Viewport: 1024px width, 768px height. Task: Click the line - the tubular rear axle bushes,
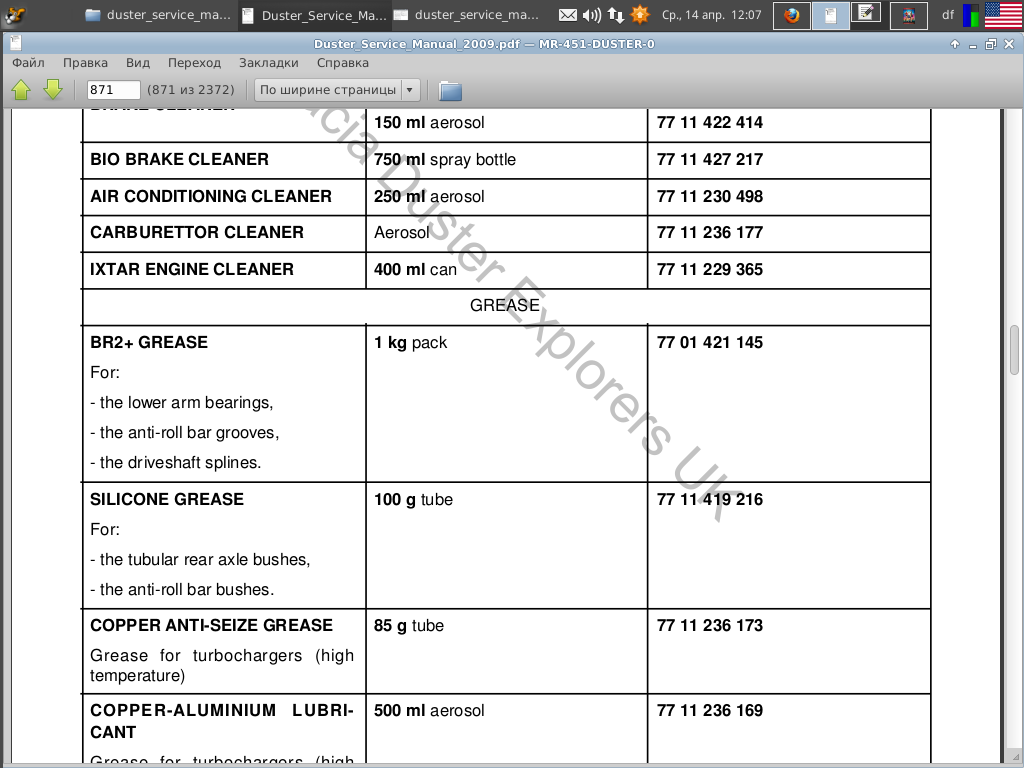tap(200, 560)
